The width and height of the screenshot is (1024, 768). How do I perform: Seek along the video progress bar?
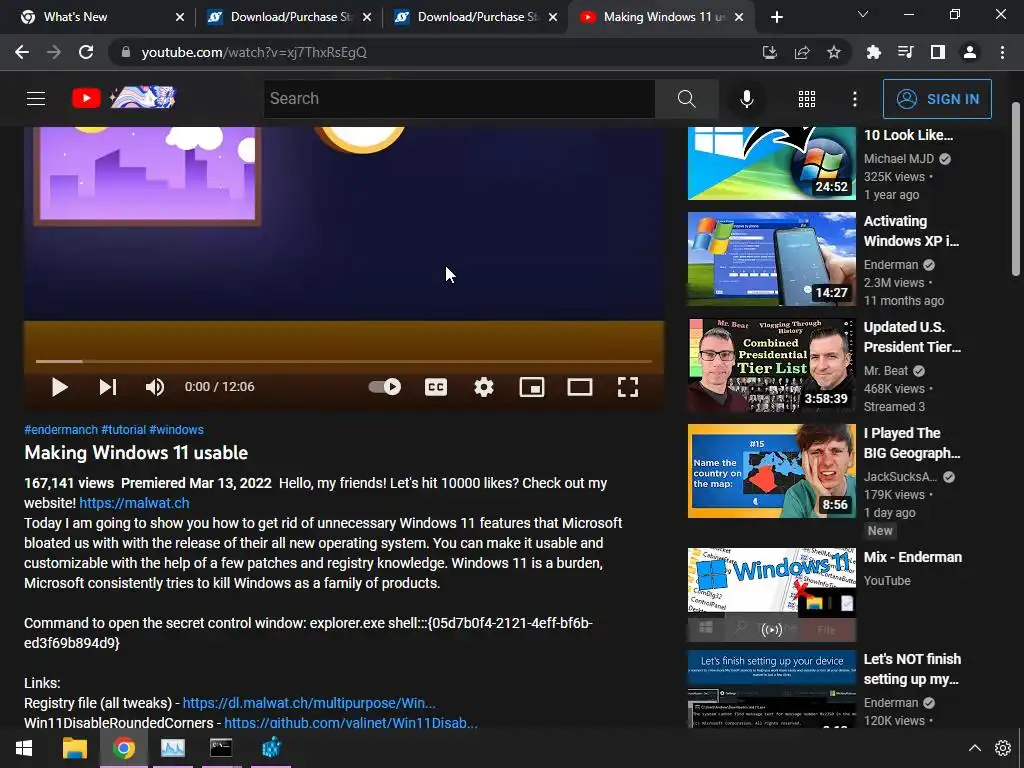coord(344,361)
